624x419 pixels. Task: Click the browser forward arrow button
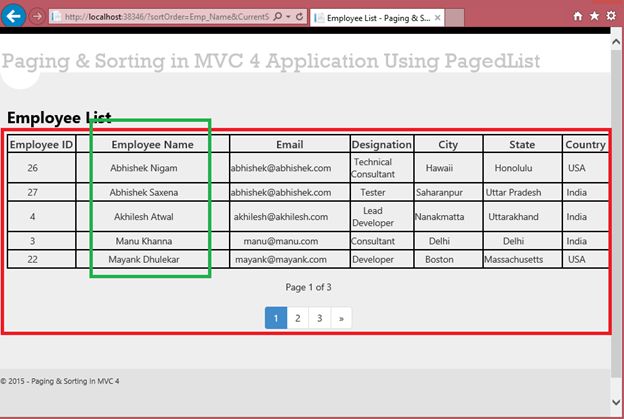[x=37, y=16]
